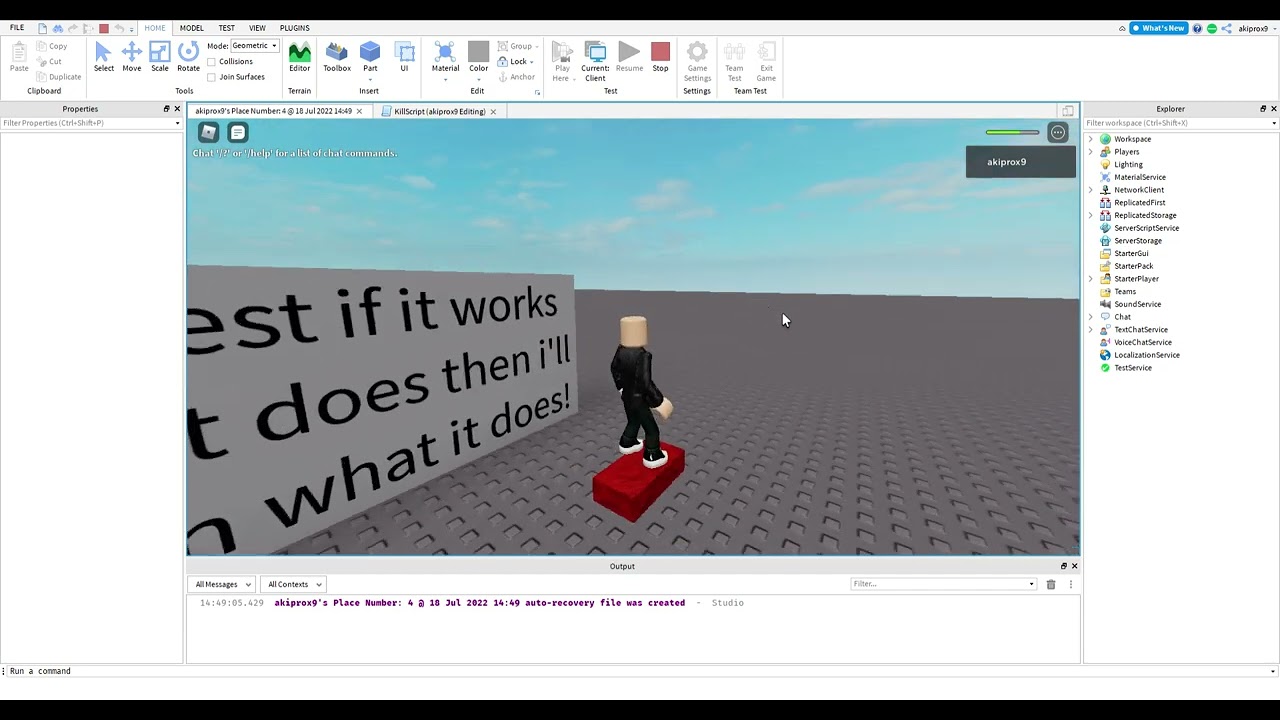The width and height of the screenshot is (1280, 720).
Task: Open the FILE menu
Action: (x=17, y=28)
